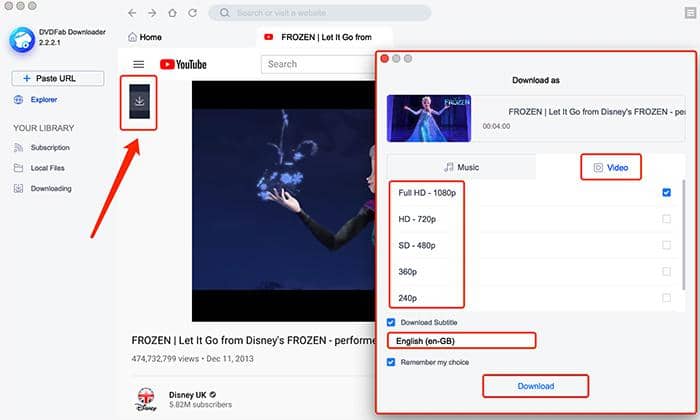Open the home page icon in toolbar
The height and width of the screenshot is (420, 700).
coord(172,13)
